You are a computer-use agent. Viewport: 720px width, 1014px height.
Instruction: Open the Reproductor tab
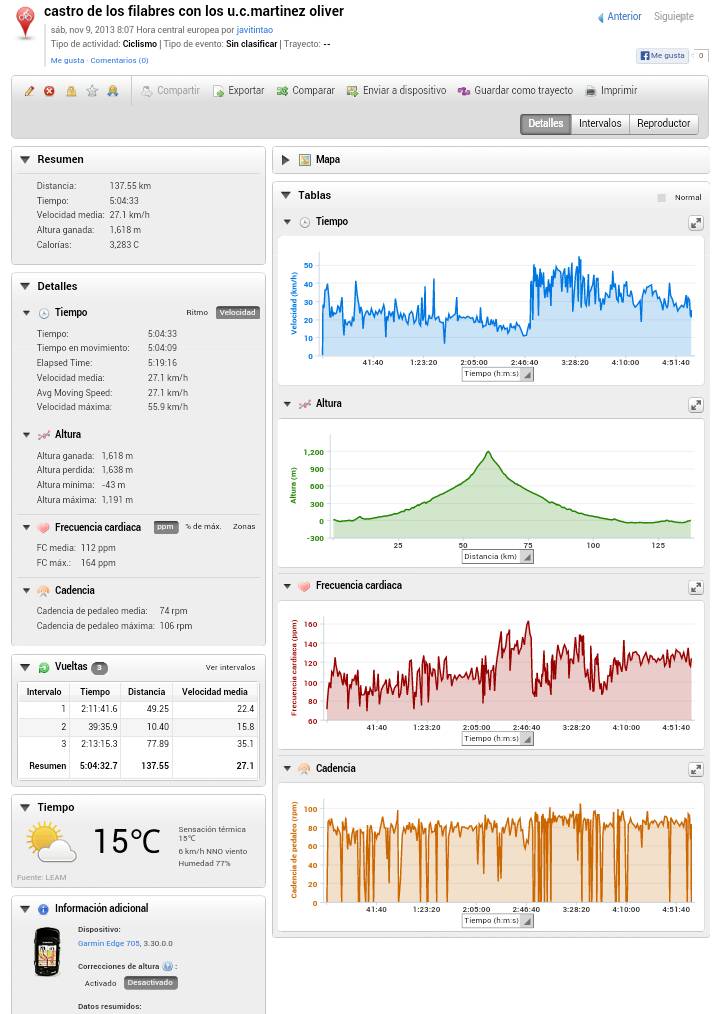point(663,124)
